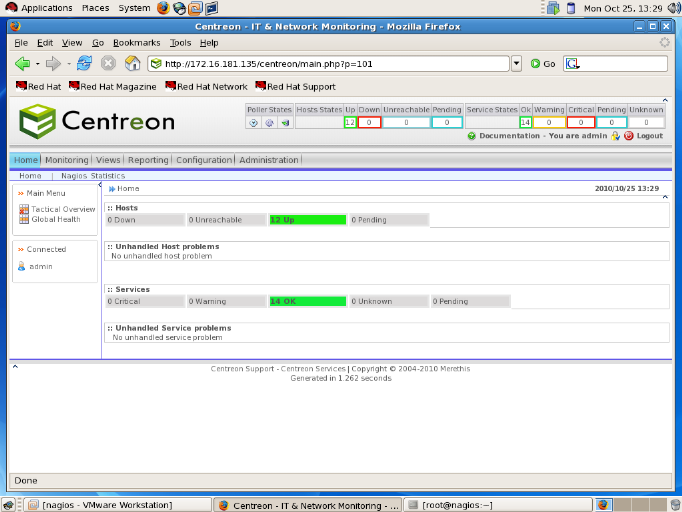
Task: Click the Centreon Support footer link
Action: click(x=242, y=369)
